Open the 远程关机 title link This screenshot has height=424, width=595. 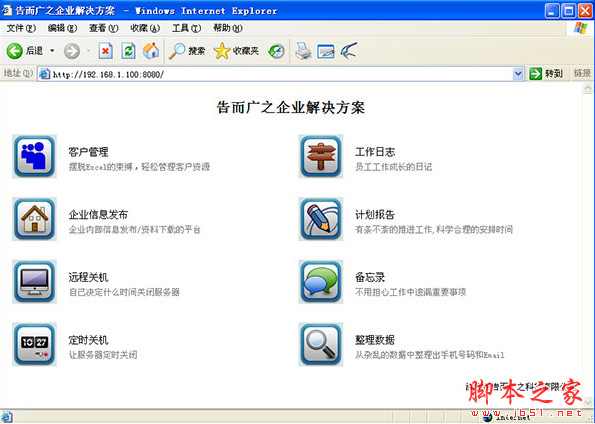(x=88, y=277)
